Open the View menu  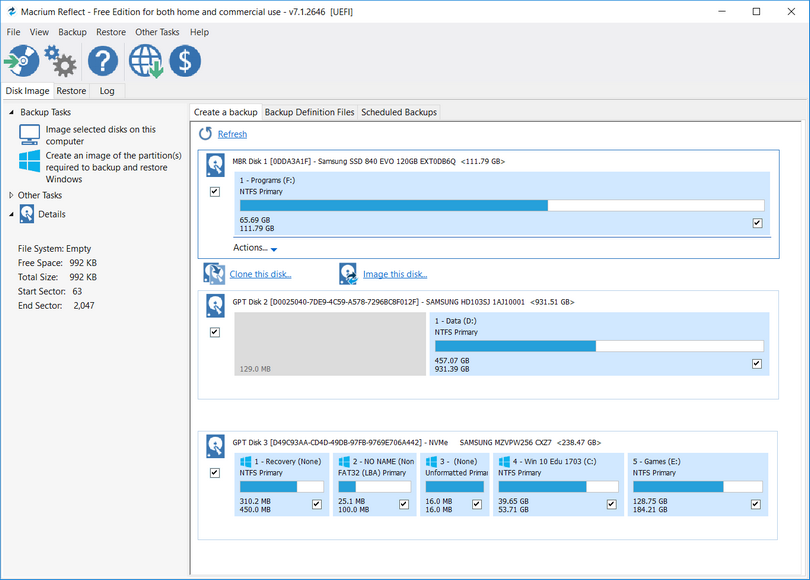(x=39, y=32)
